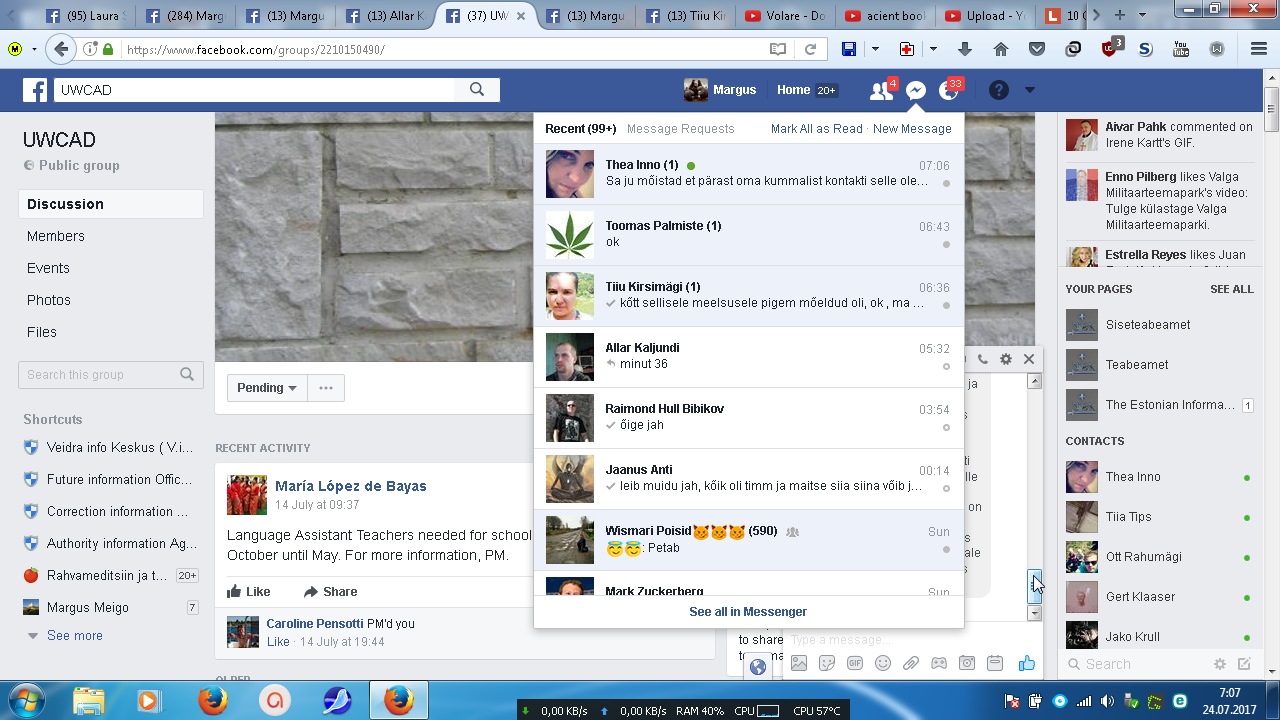Open the Messenger messages icon
The image size is (1280, 720).
click(x=915, y=90)
